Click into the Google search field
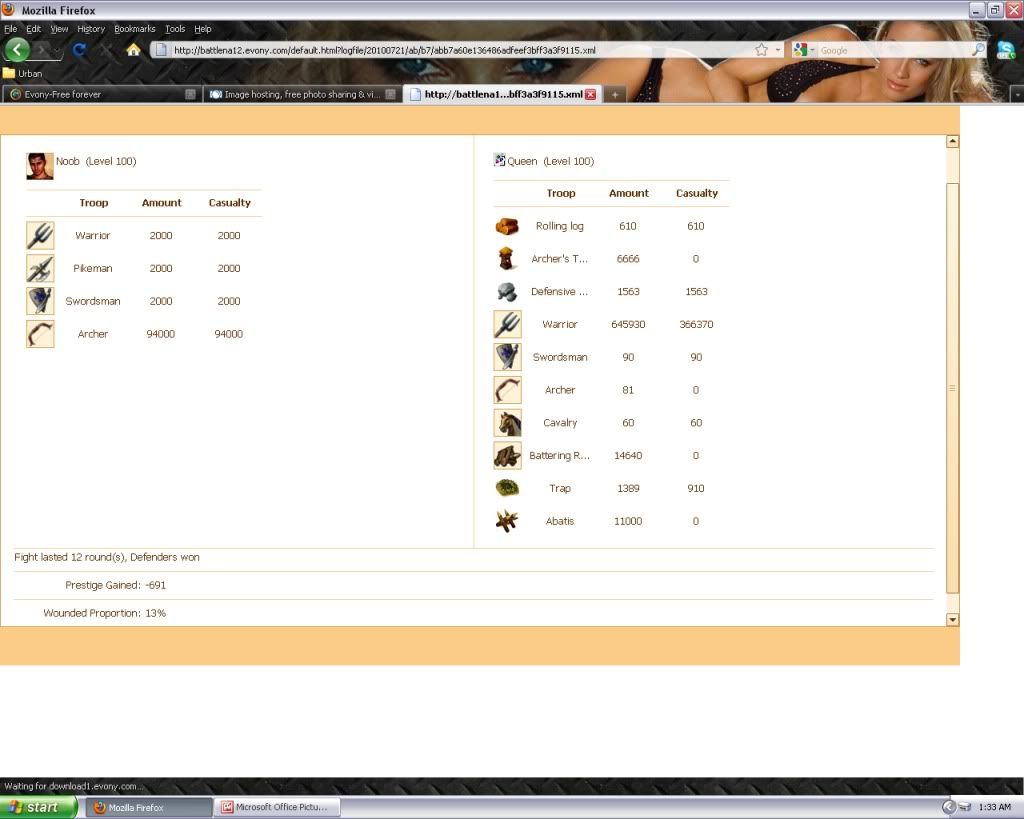The width and height of the screenshot is (1024, 819). coord(893,50)
